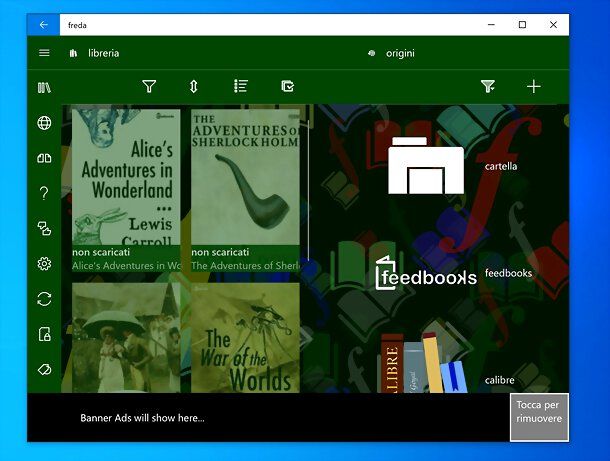This screenshot has width=610, height=461.
Task: Click the sync refresh arrows icon
Action: coord(44,299)
